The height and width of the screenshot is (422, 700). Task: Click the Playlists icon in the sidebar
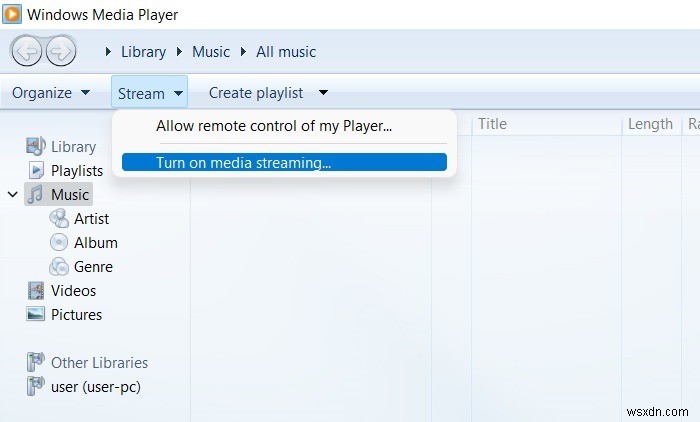click(x=36, y=170)
